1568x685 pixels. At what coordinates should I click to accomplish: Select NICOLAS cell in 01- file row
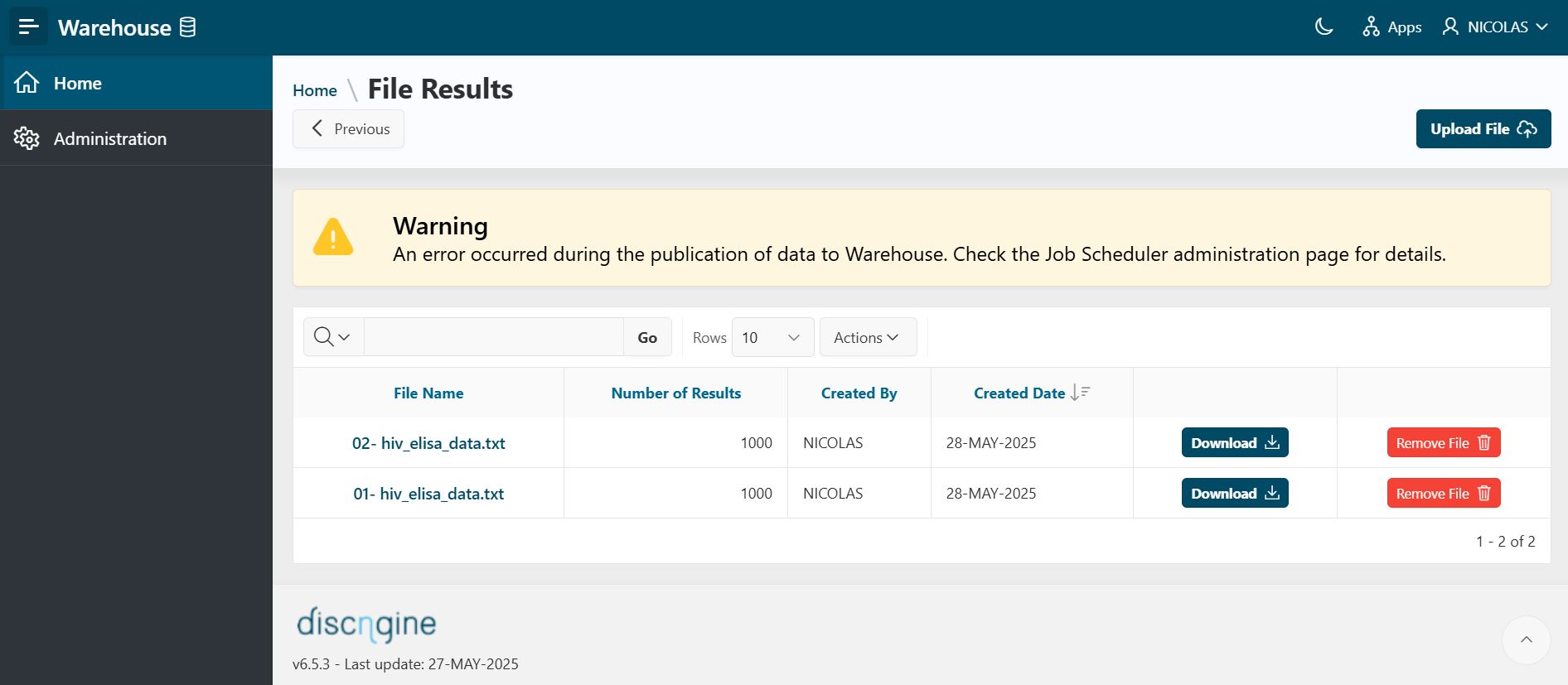pos(859,494)
